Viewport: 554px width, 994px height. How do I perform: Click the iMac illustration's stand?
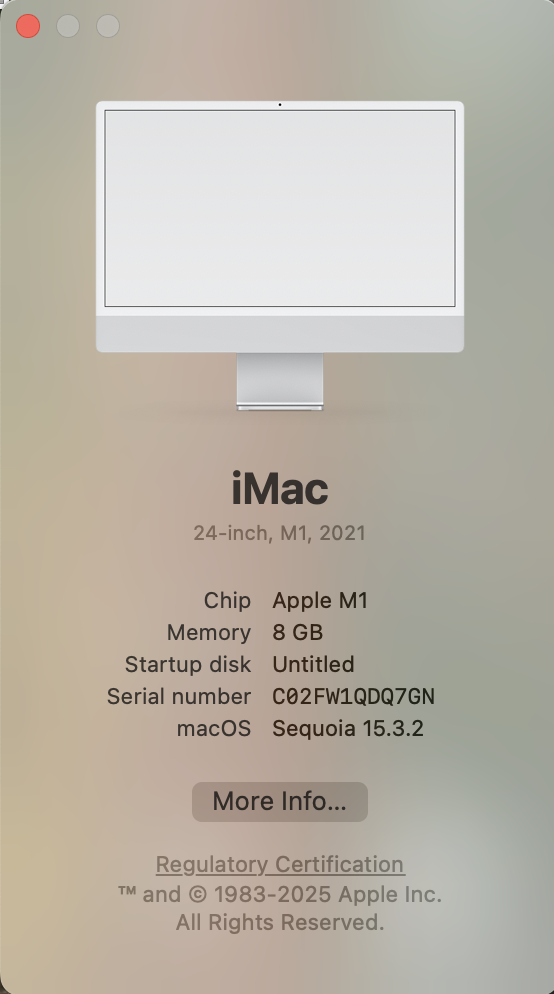coord(280,382)
